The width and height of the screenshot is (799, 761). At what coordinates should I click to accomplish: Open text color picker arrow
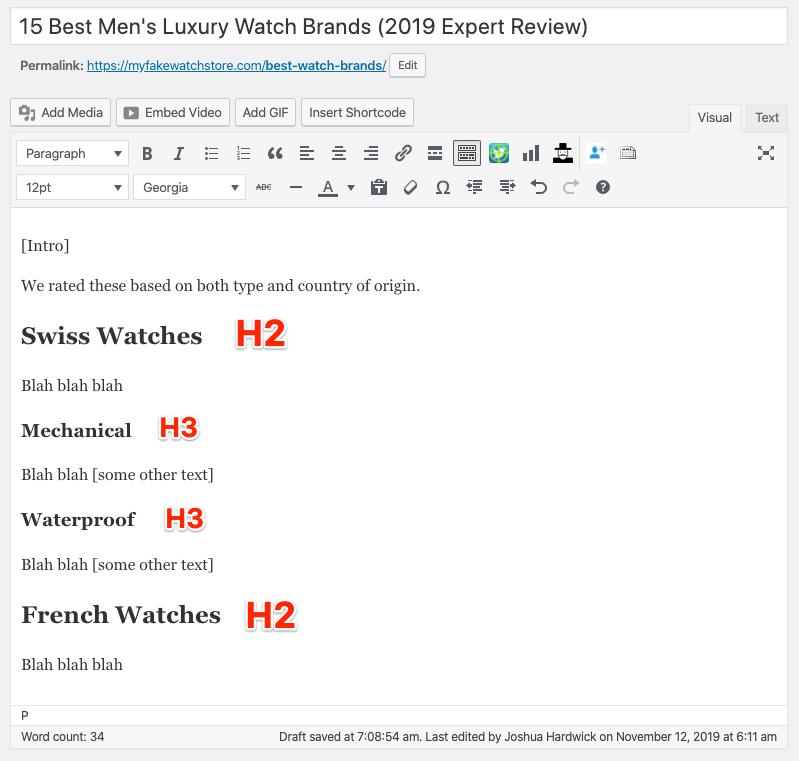351,188
